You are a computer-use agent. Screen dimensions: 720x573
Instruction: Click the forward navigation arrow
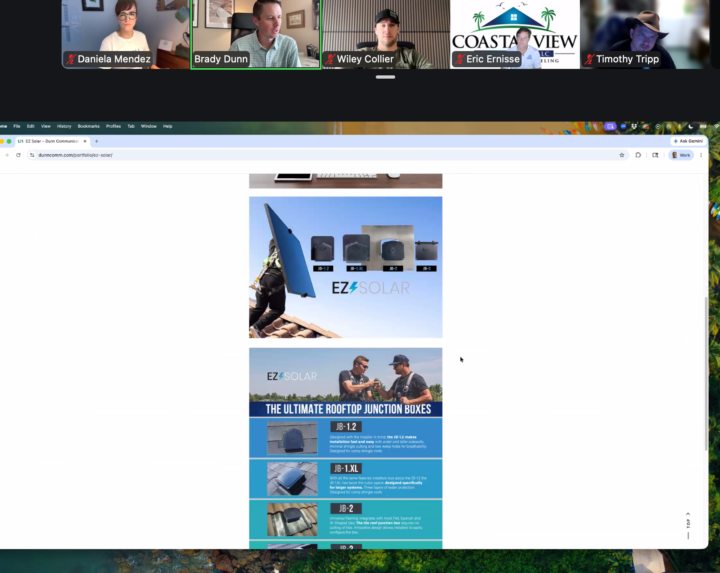click(6, 155)
